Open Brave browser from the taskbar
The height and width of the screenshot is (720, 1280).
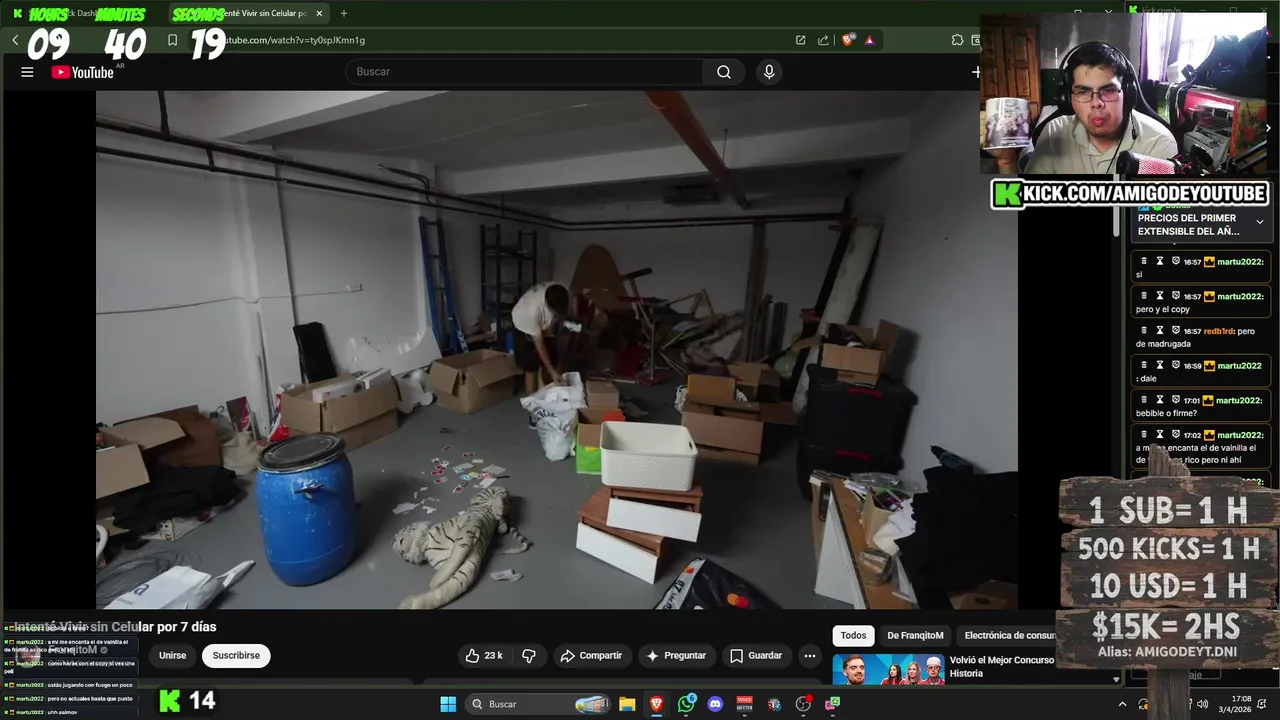(x=657, y=704)
